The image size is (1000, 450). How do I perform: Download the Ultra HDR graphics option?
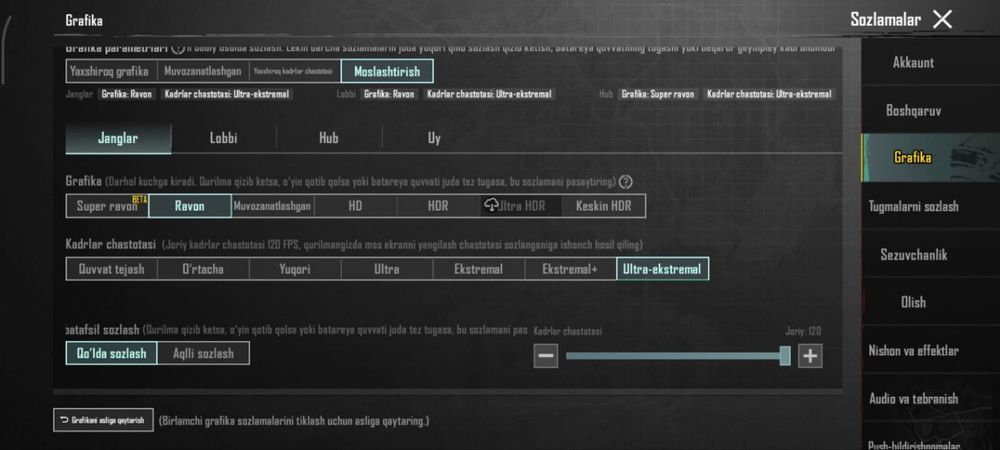(x=521, y=206)
